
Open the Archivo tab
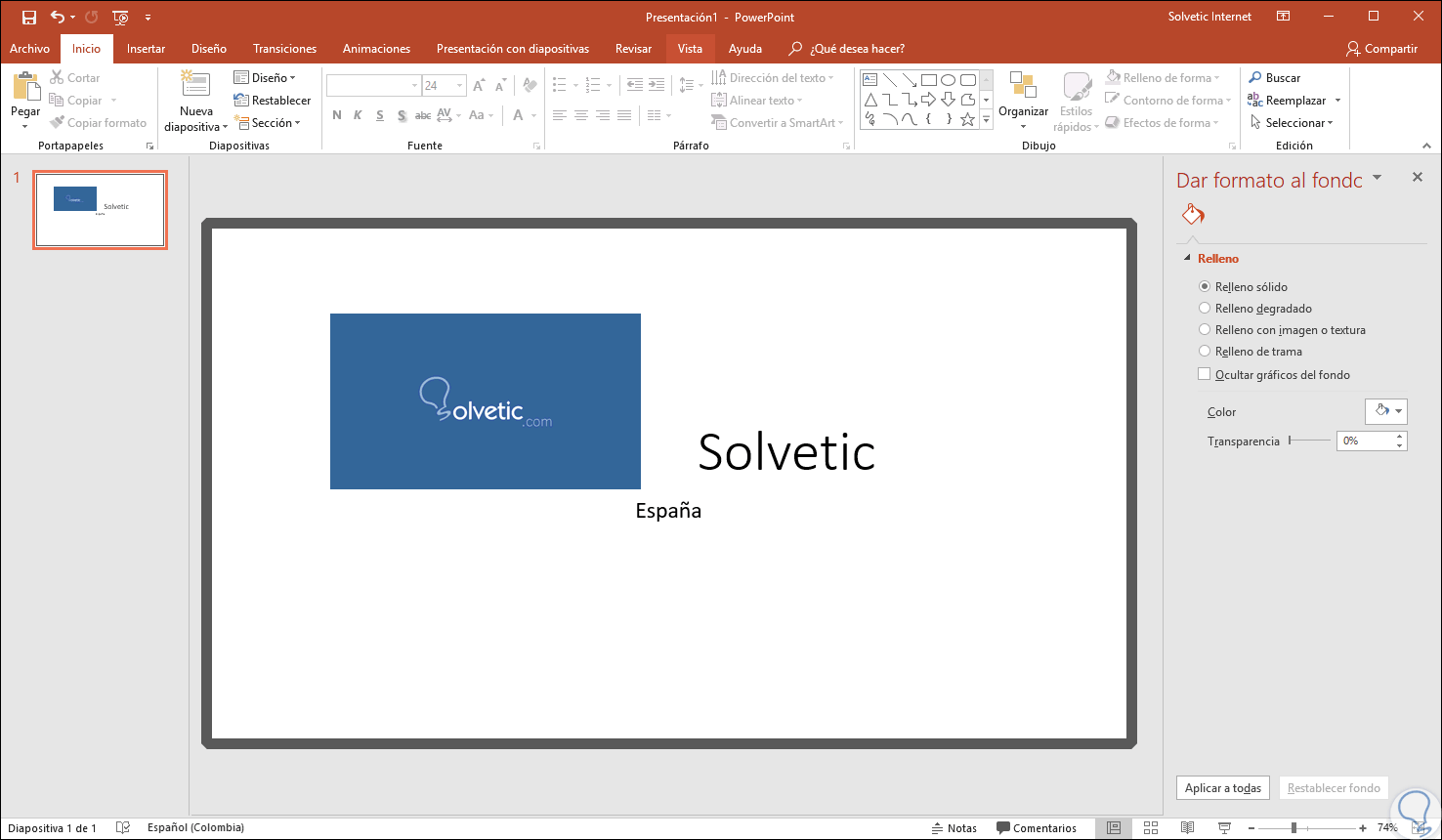(29, 49)
